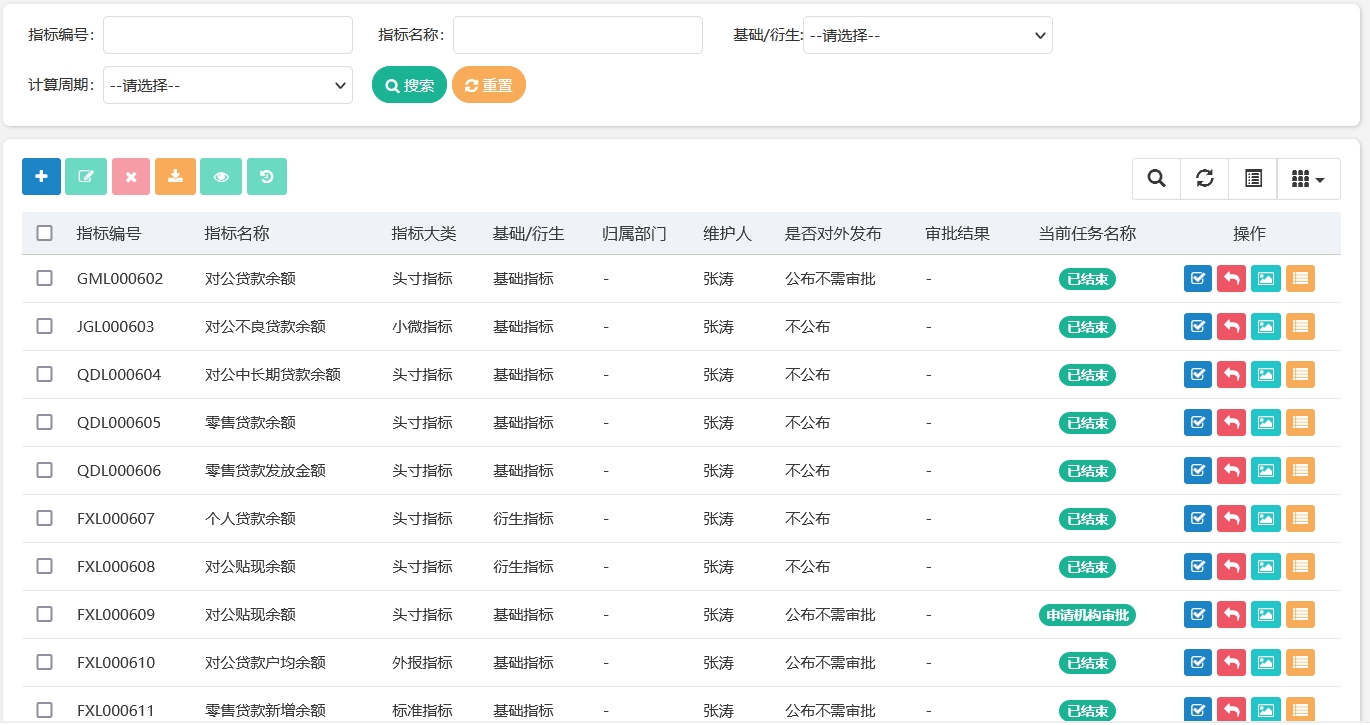
Task: Click the 小微指标 category cell
Action: pyautogui.click(x=422, y=327)
